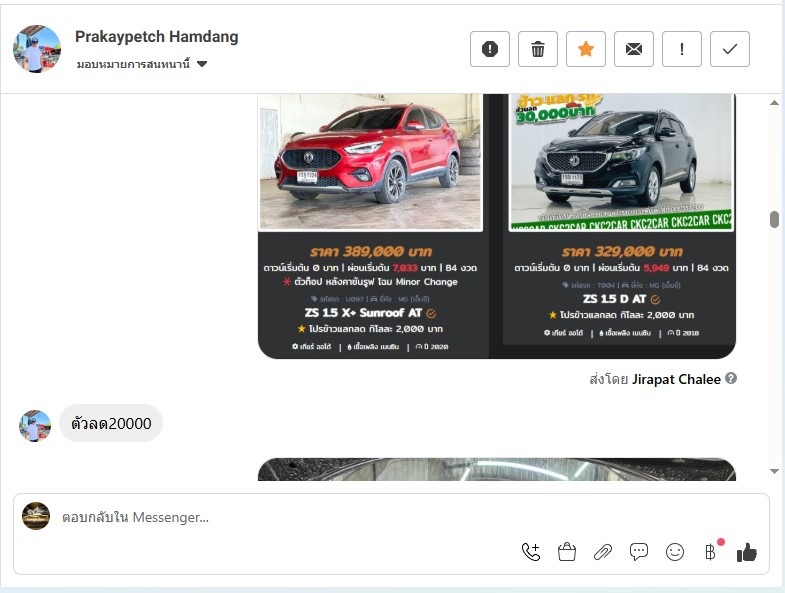View Prakaypetch Hamdang header profile photo
Image resolution: width=785 pixels, height=593 pixels.
coord(37,49)
